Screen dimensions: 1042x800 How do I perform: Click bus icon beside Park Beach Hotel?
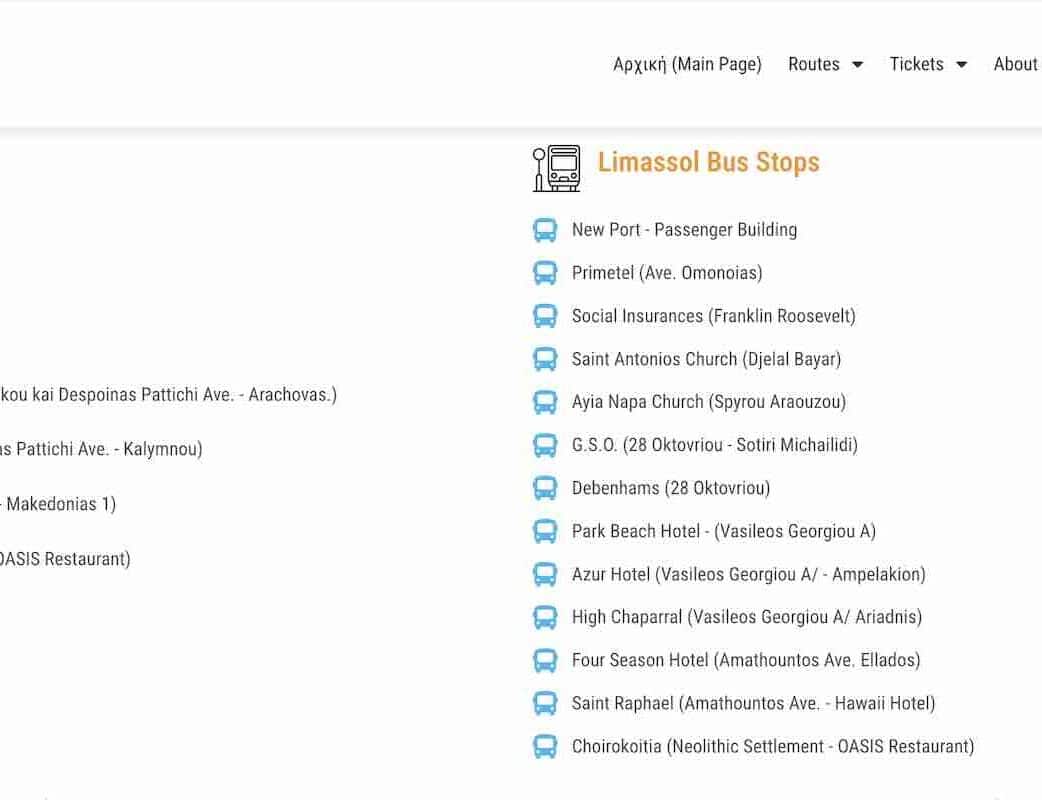[x=545, y=531]
